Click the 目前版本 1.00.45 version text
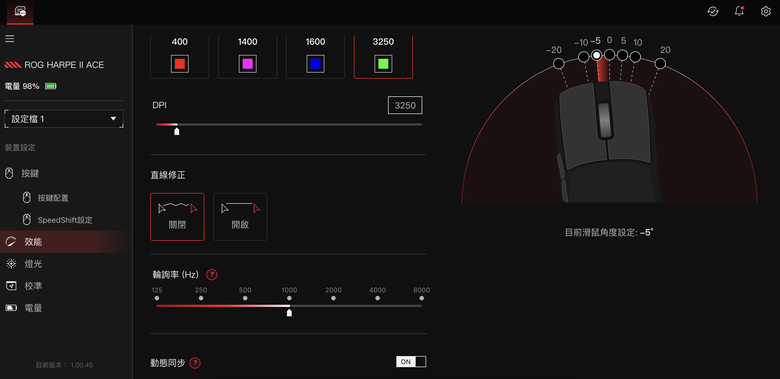Viewport: 780px width, 379px height. coord(64,365)
